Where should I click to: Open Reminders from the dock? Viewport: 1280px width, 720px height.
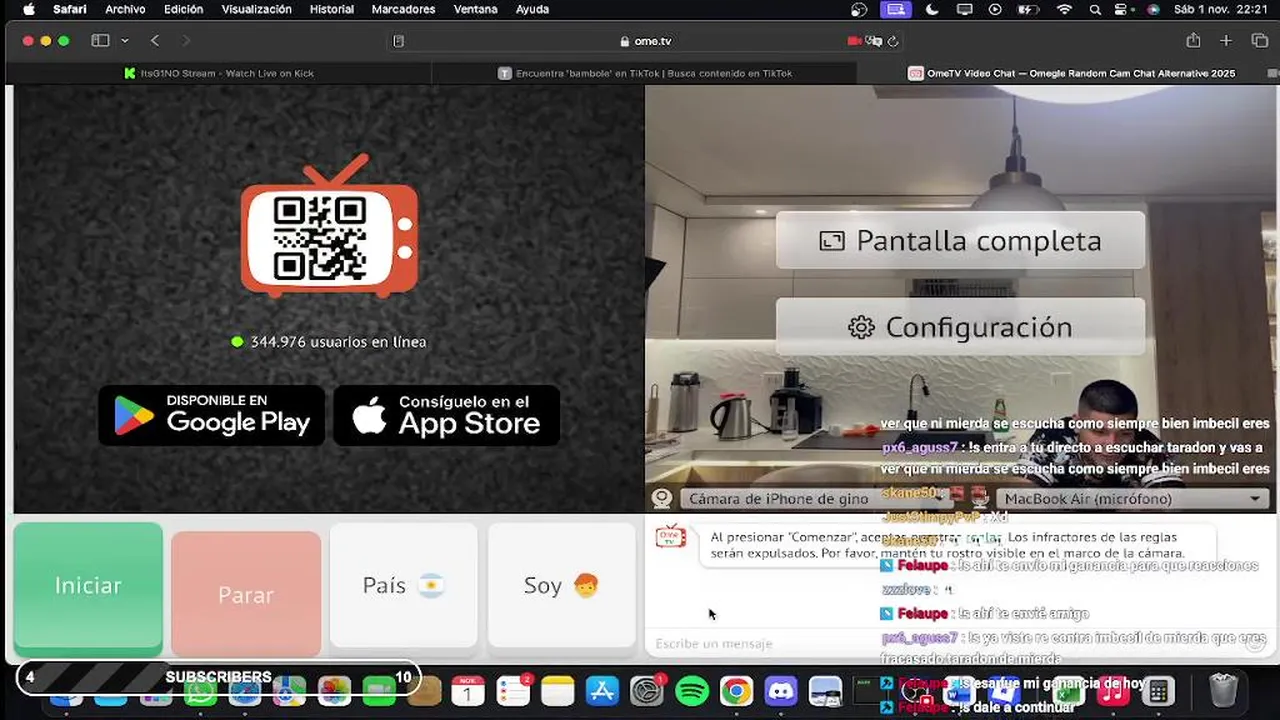513,690
